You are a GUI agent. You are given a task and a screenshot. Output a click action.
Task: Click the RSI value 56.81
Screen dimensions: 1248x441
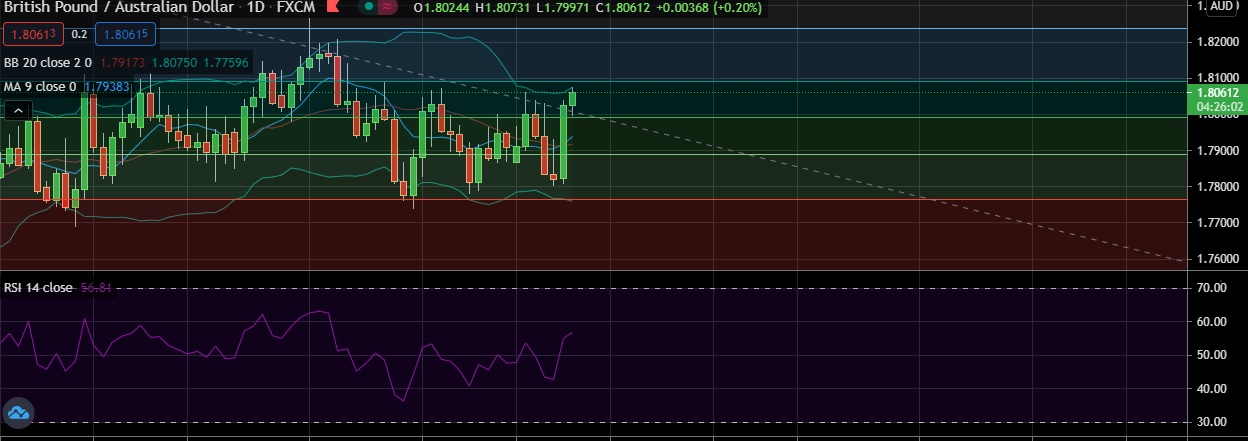coord(95,288)
